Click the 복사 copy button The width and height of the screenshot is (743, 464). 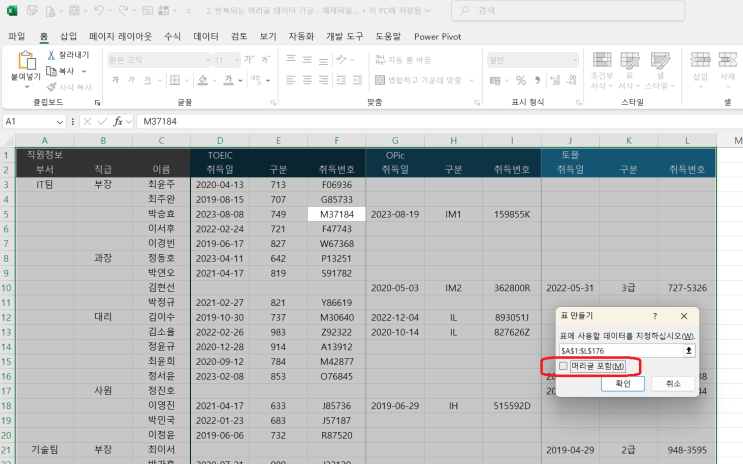pos(61,71)
